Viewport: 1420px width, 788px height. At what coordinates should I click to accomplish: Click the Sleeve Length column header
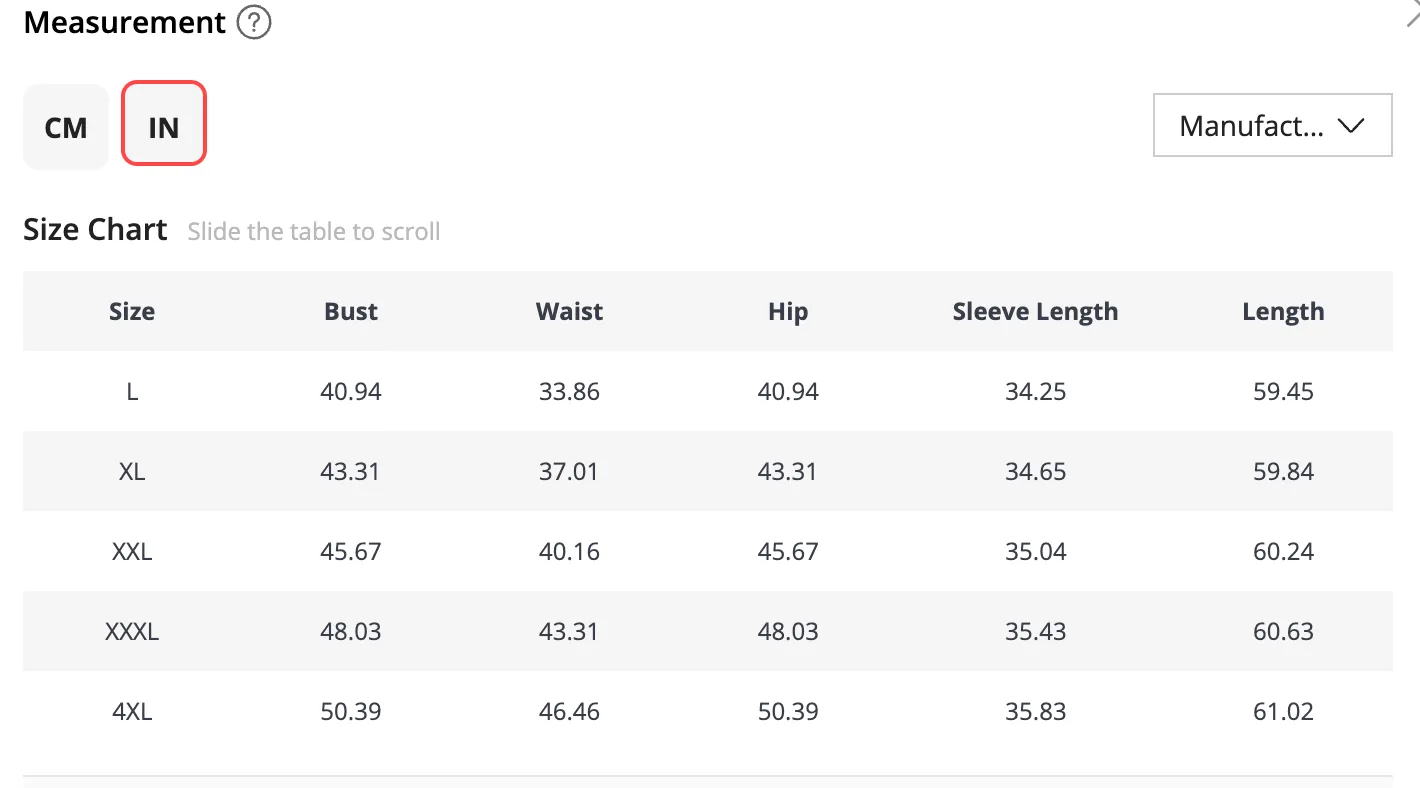[1035, 312]
